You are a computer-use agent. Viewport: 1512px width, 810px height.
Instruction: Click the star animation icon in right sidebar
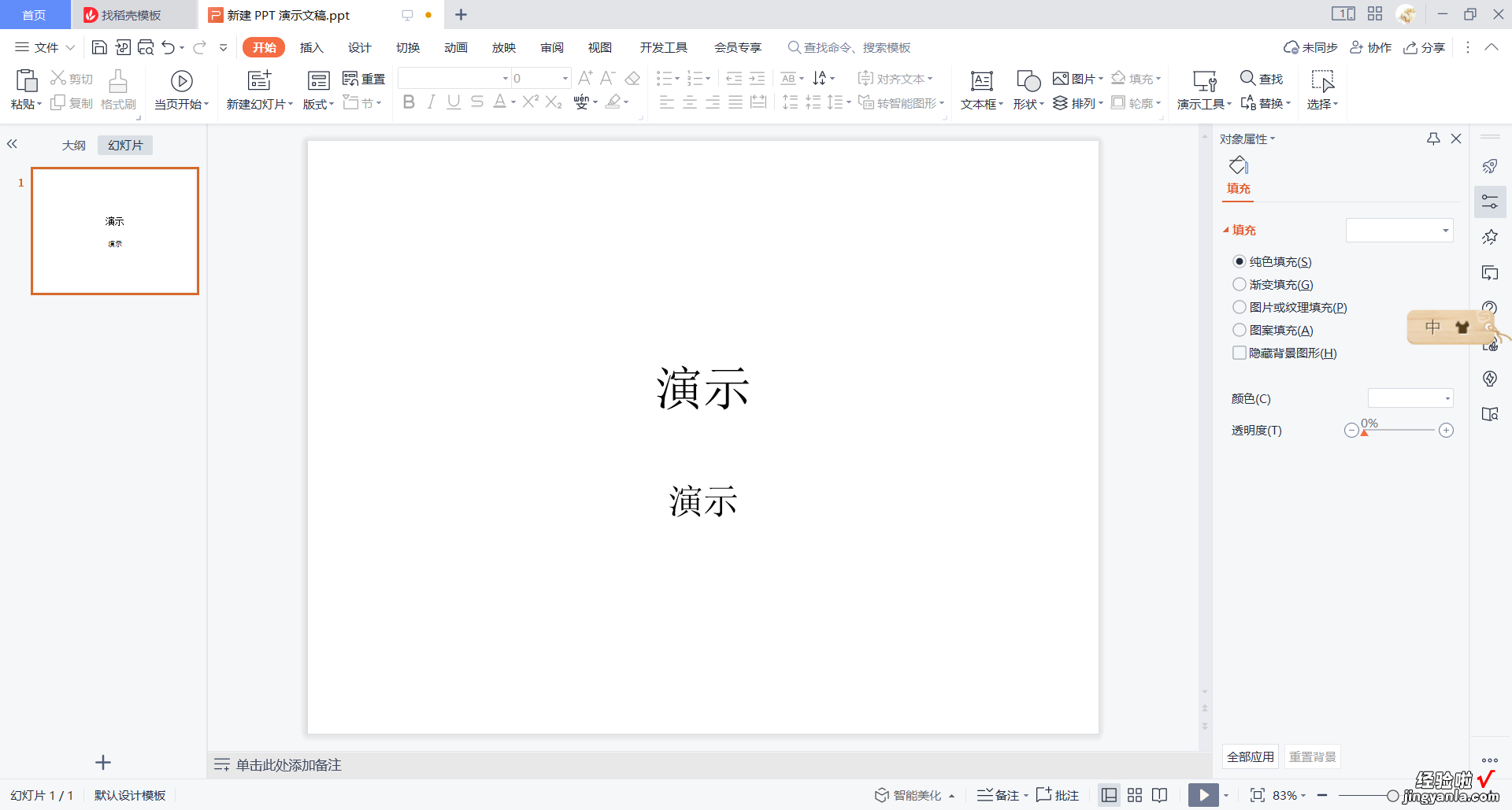[x=1490, y=237]
